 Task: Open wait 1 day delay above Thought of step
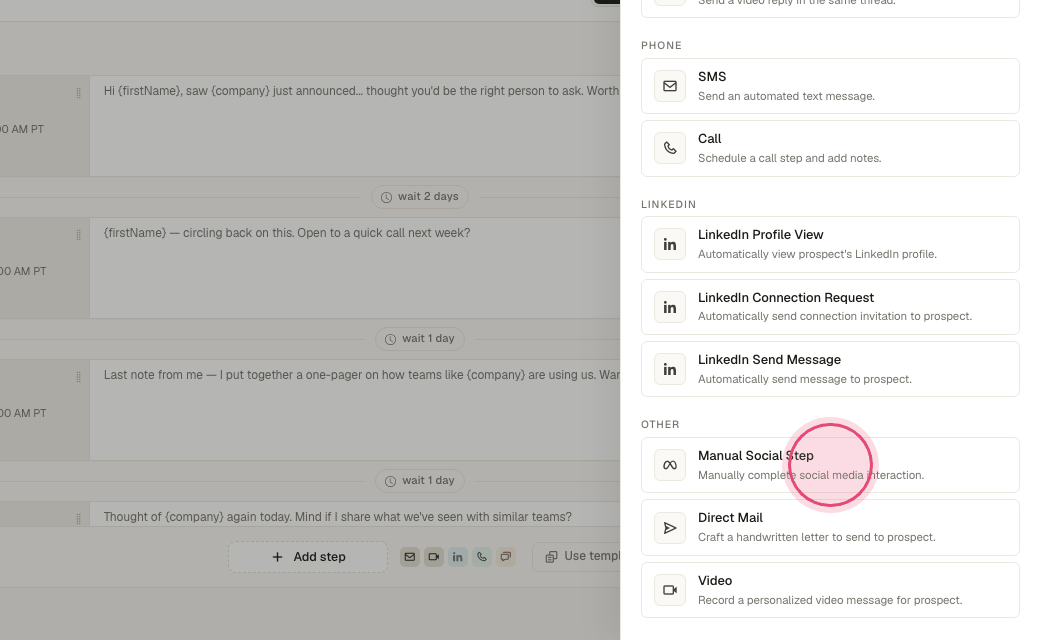420,481
